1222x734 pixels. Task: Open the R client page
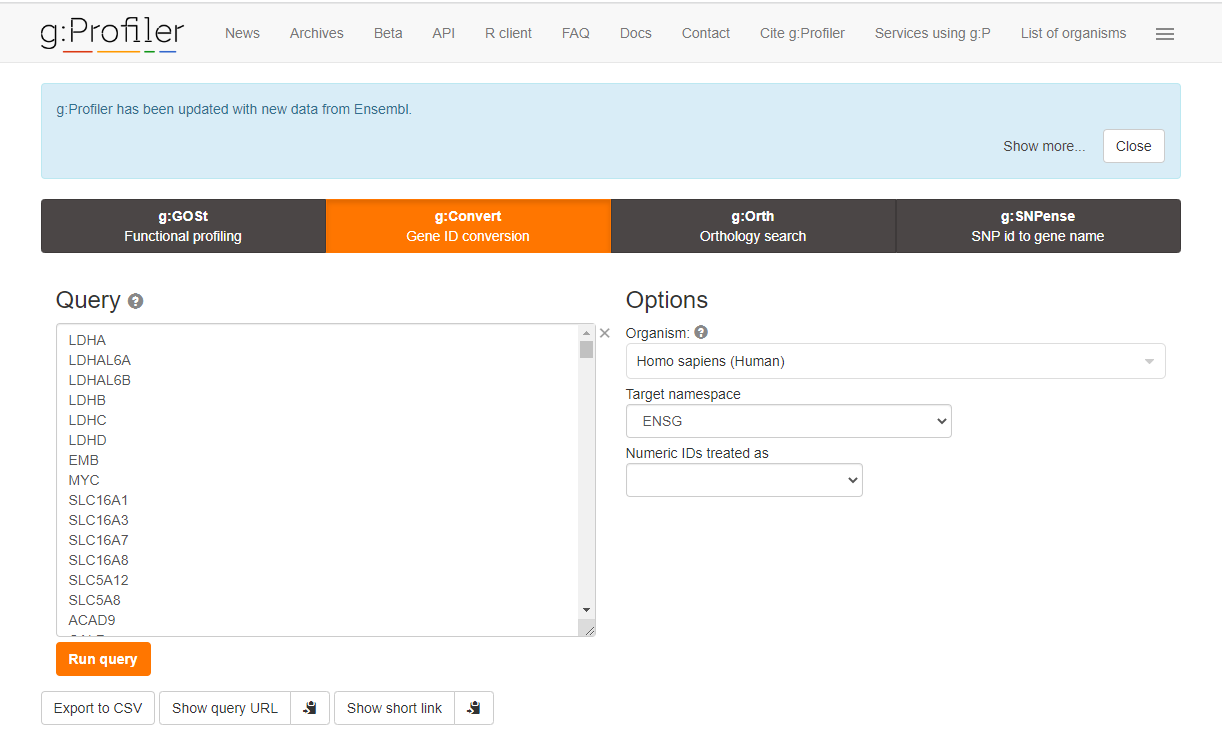tap(508, 33)
